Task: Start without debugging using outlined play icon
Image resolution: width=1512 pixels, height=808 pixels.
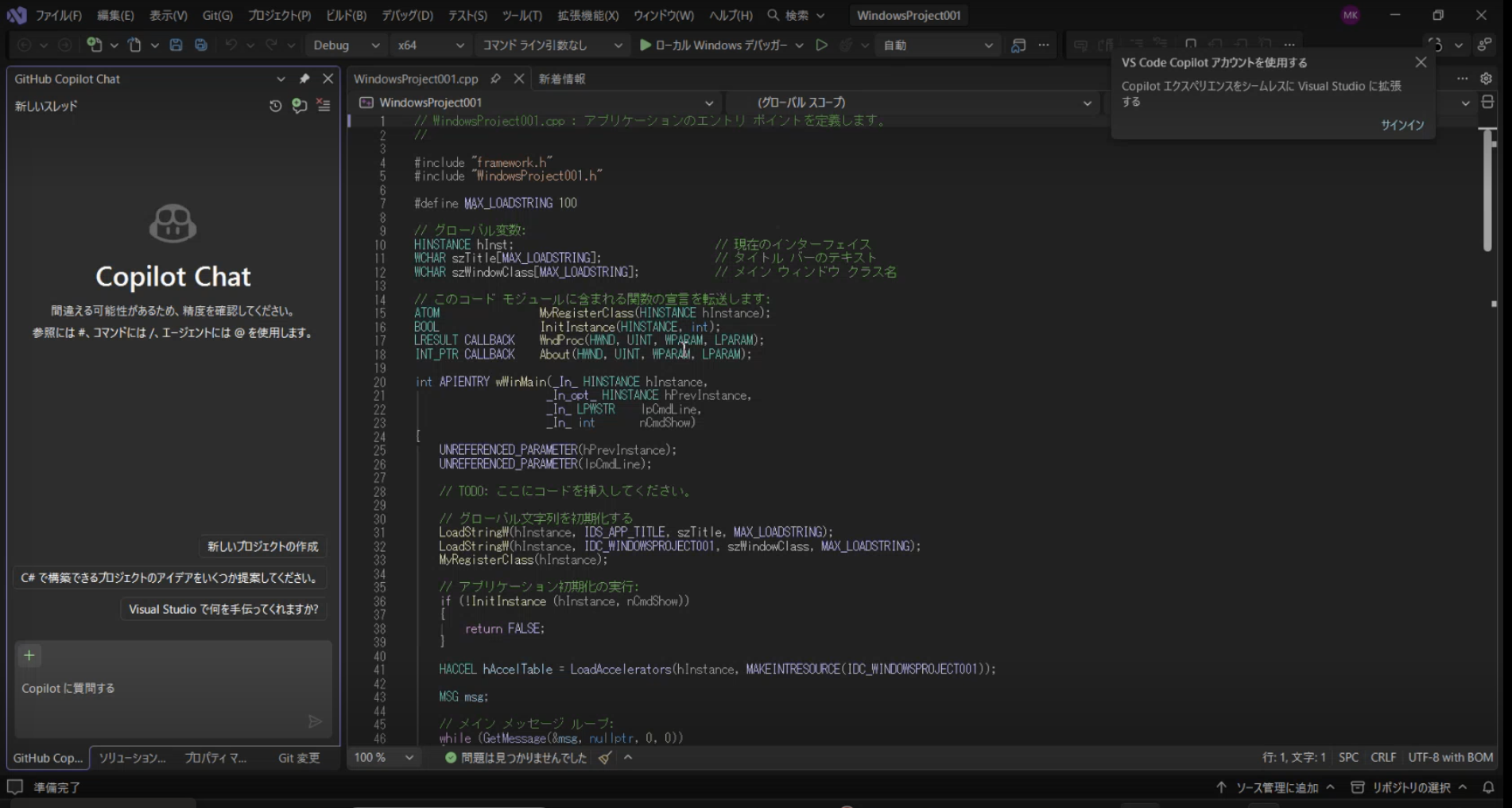Action: click(822, 45)
